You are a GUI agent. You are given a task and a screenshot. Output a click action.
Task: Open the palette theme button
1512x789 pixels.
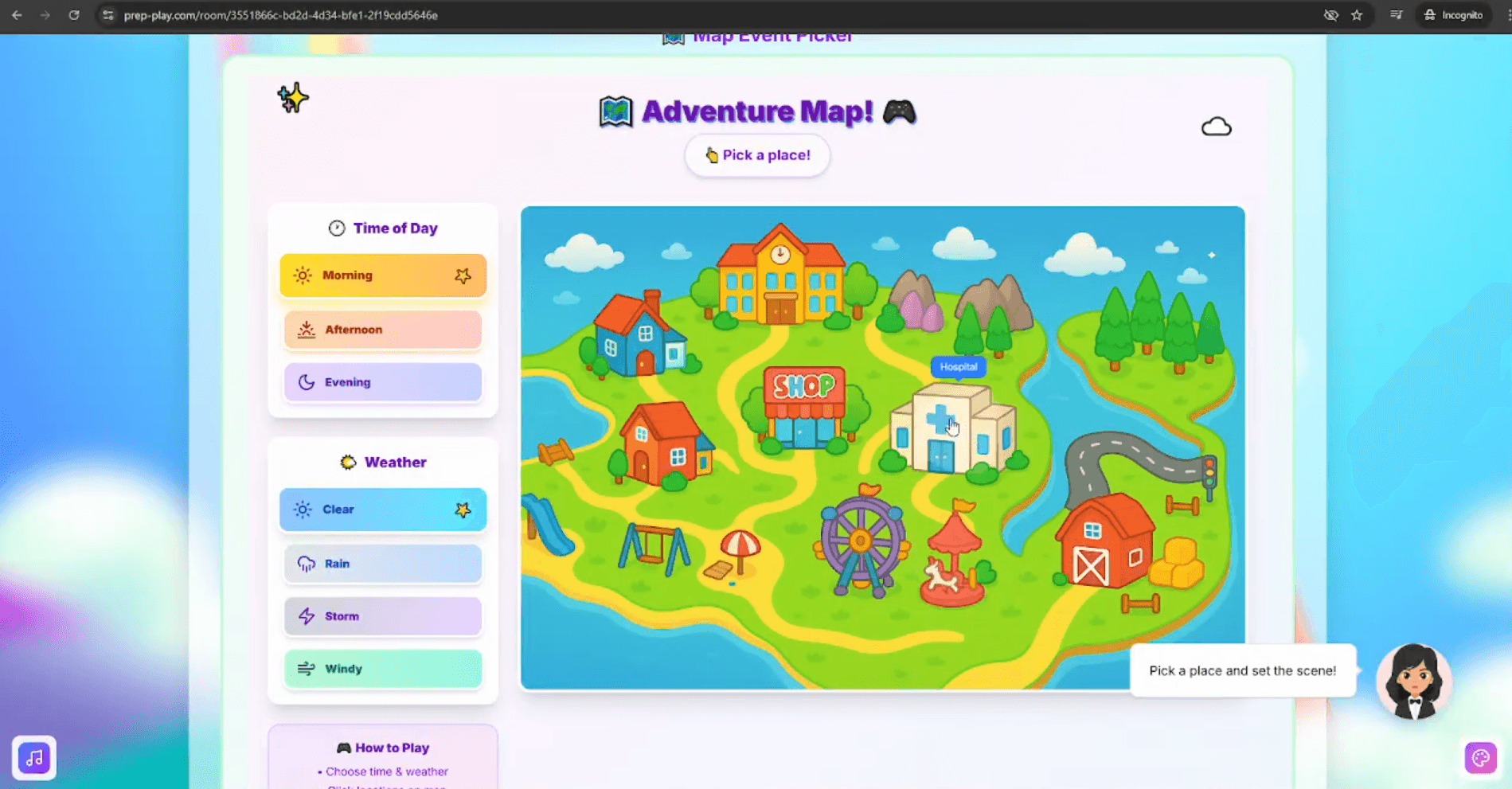(1480, 757)
